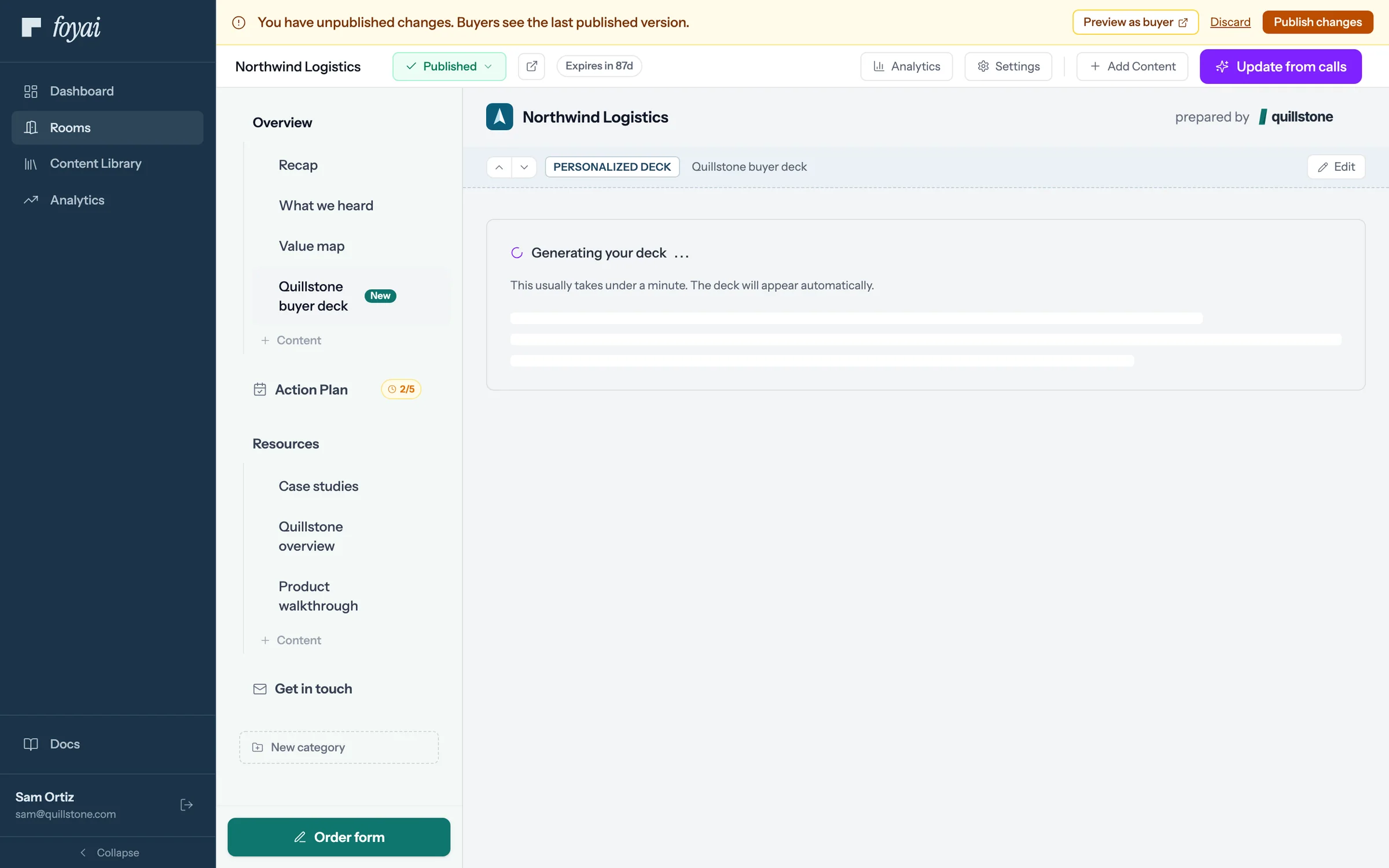1389x868 pixels.
Task: Click the Overview category heading
Action: [282, 123]
